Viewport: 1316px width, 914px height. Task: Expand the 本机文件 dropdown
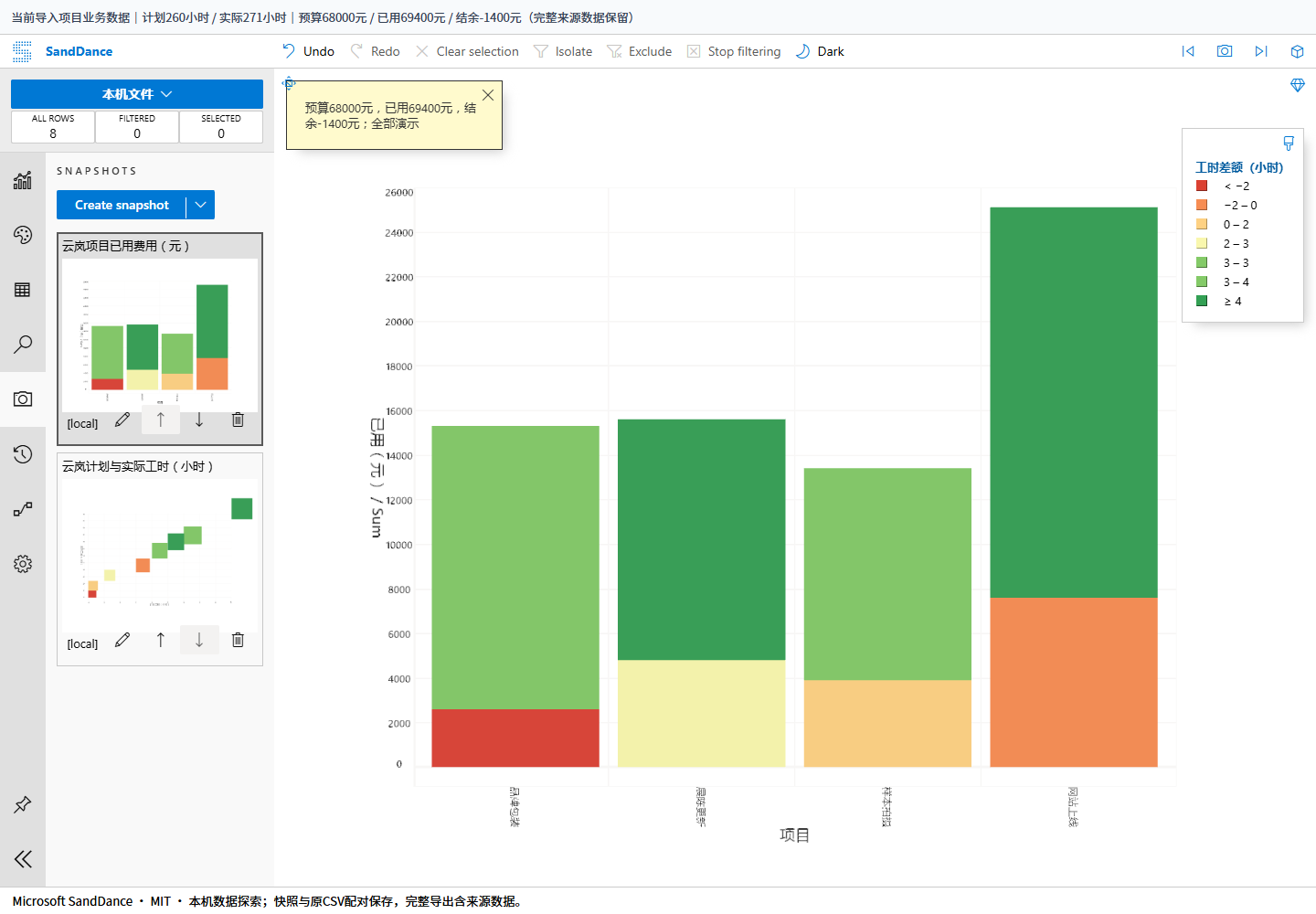(137, 94)
